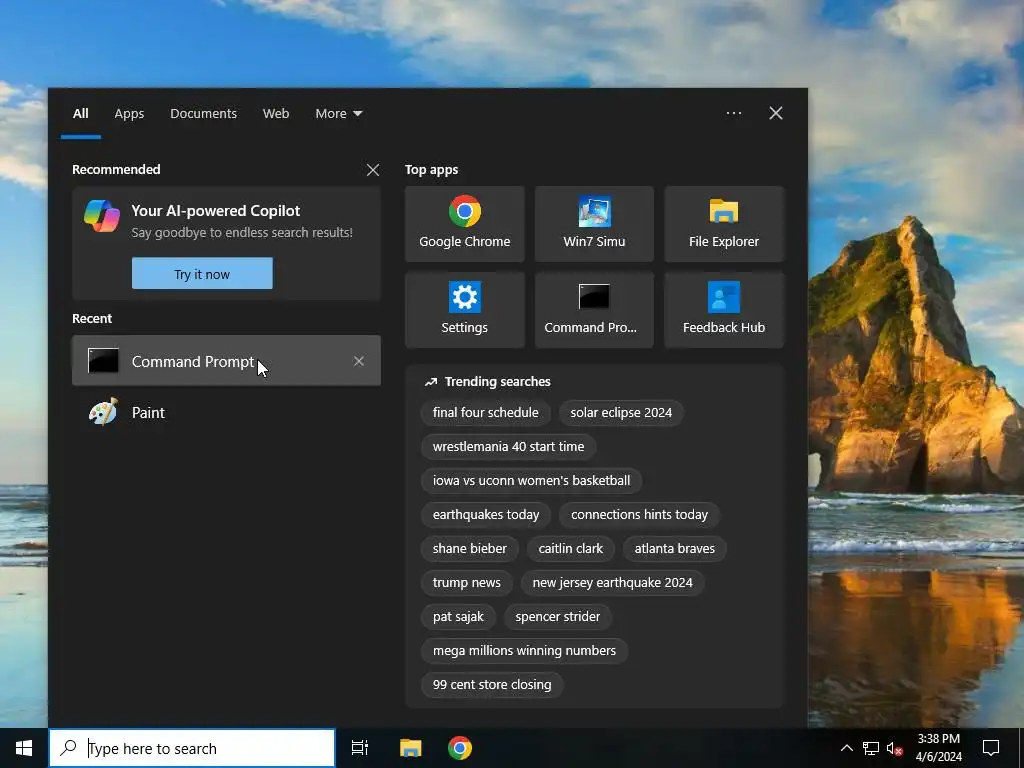The height and width of the screenshot is (768, 1024).
Task: Select 'iowa vs uconn women's basketball' chip
Action: coord(532,481)
